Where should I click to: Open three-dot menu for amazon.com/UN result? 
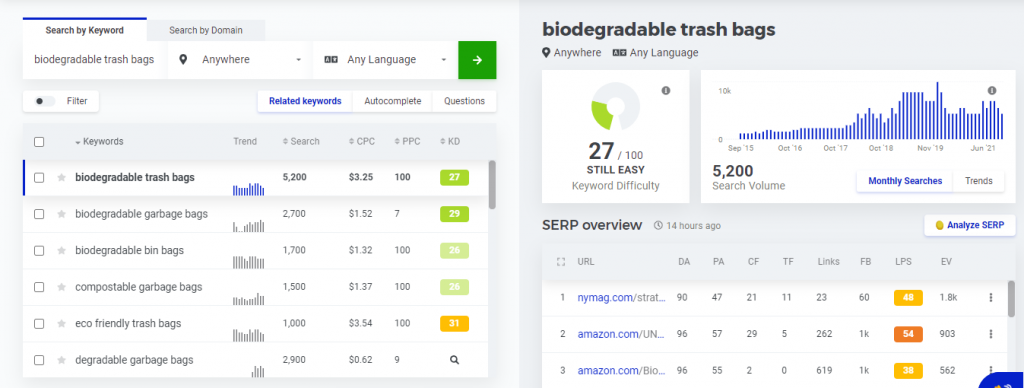point(991,334)
